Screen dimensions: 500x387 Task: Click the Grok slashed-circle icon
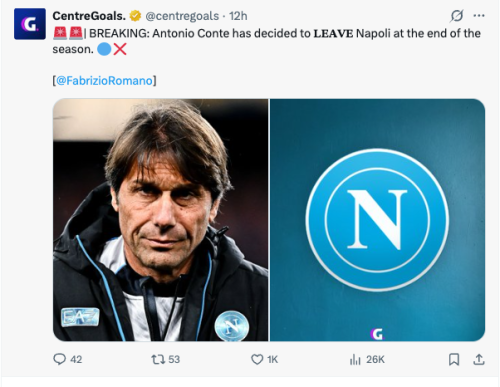pyautogui.click(x=457, y=16)
